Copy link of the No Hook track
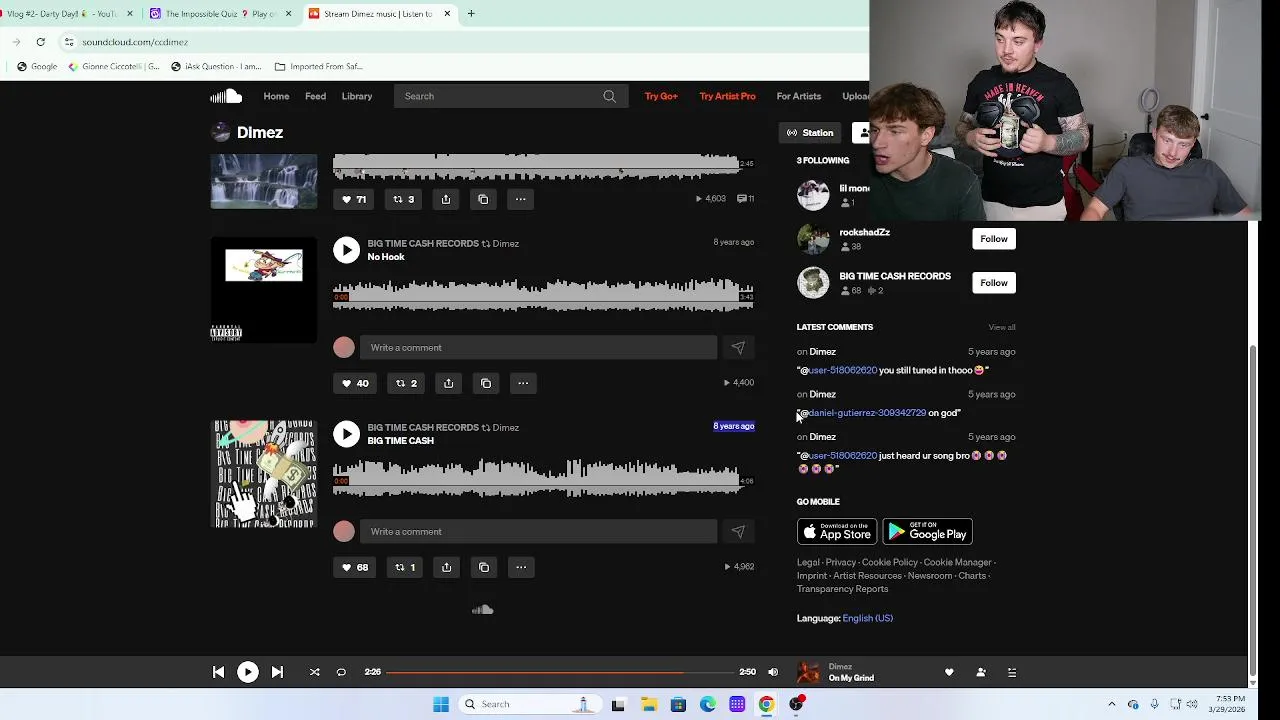The height and width of the screenshot is (720, 1280). pyautogui.click(x=486, y=383)
